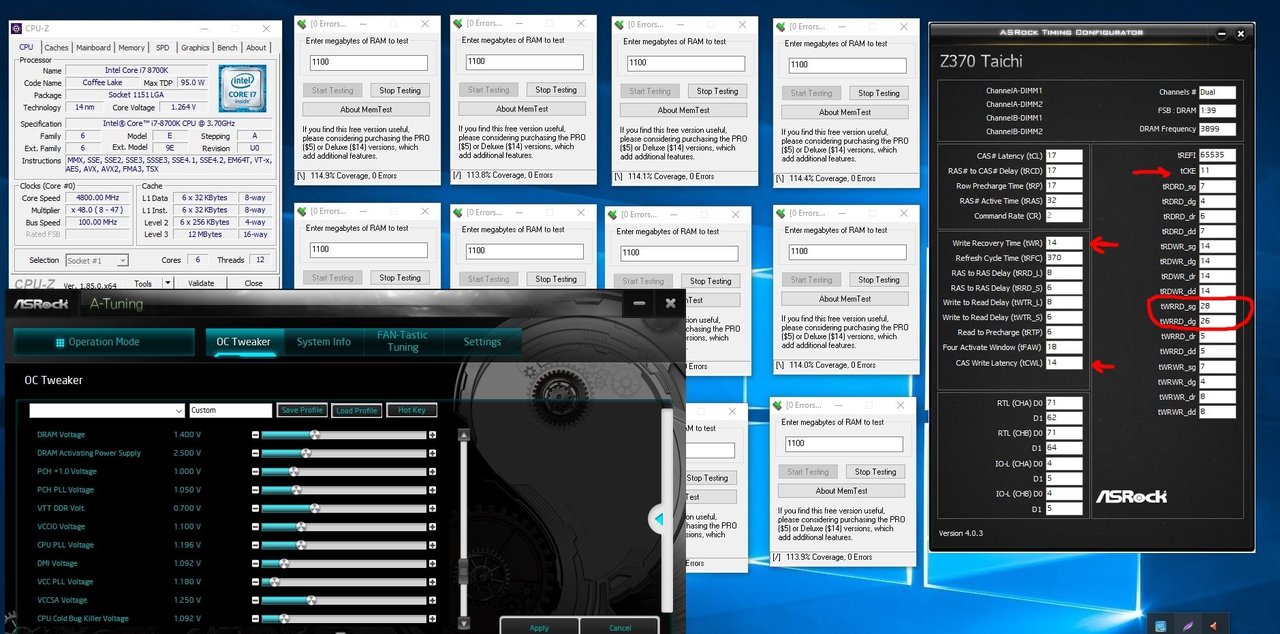The height and width of the screenshot is (634, 1280).
Task: Increase VTT DDR Volt. with plus icon
Action: [x=432, y=508]
